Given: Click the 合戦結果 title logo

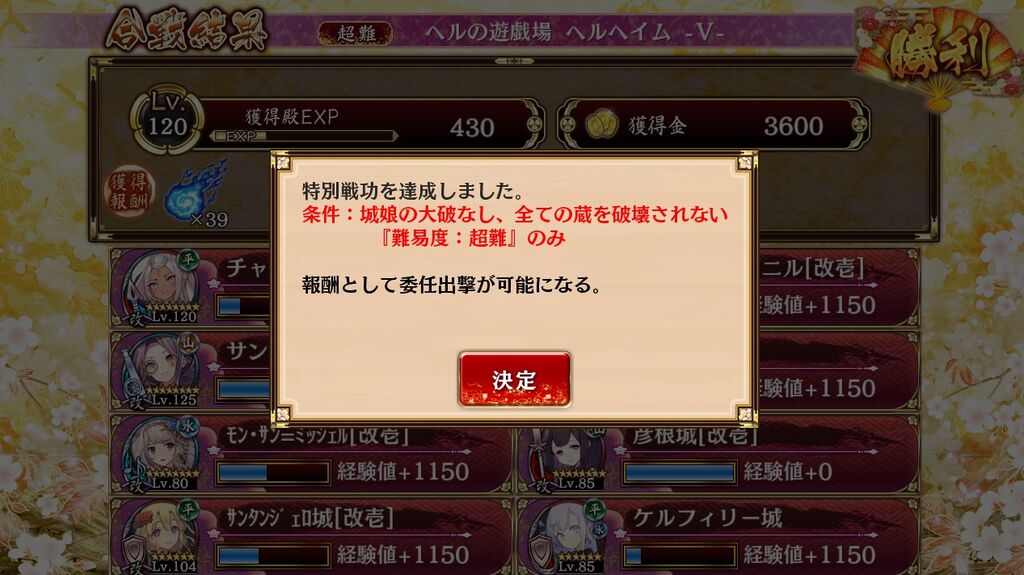Looking at the screenshot, I should point(187,30).
